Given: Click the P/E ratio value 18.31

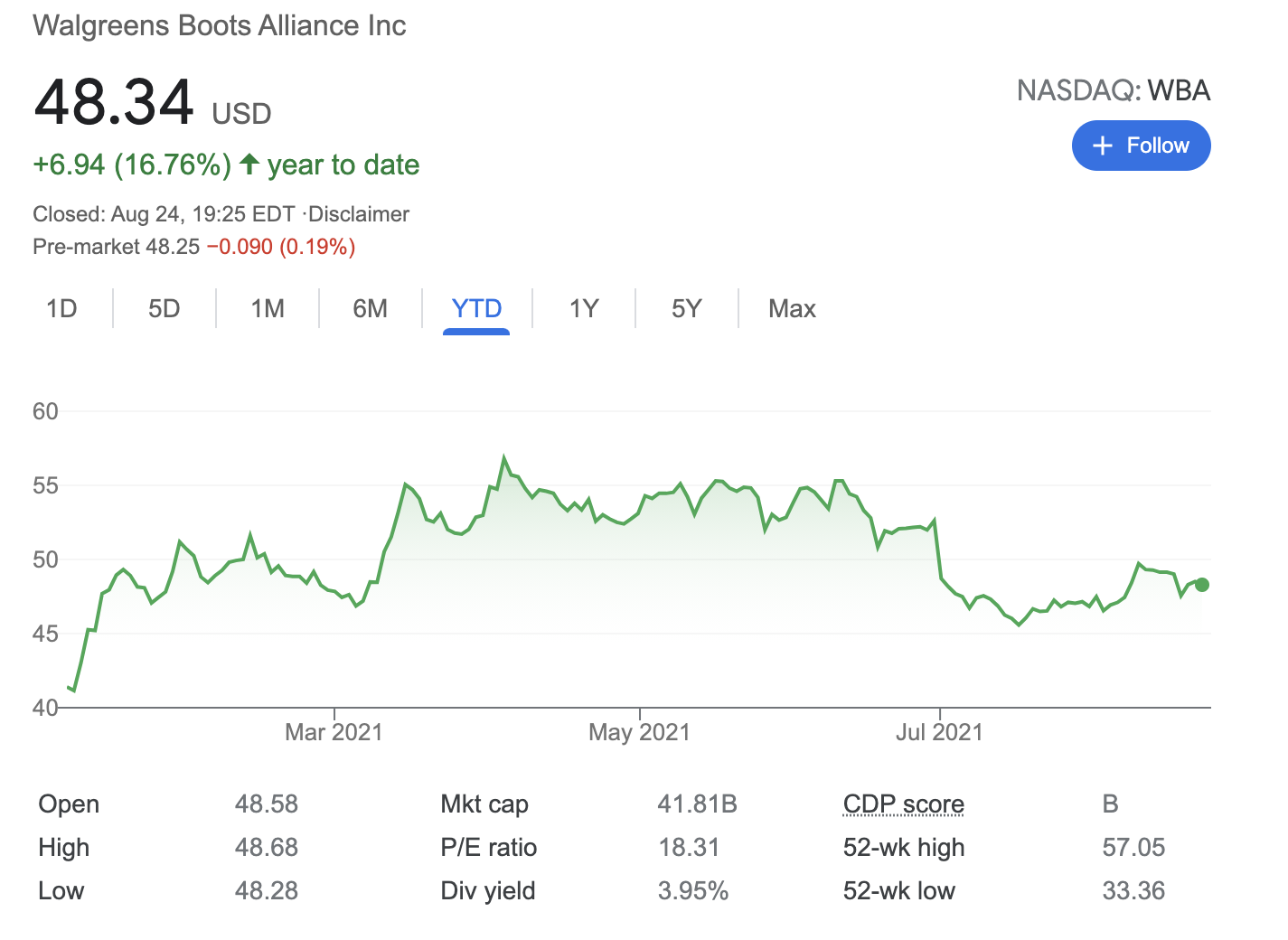Looking at the screenshot, I should (x=689, y=847).
